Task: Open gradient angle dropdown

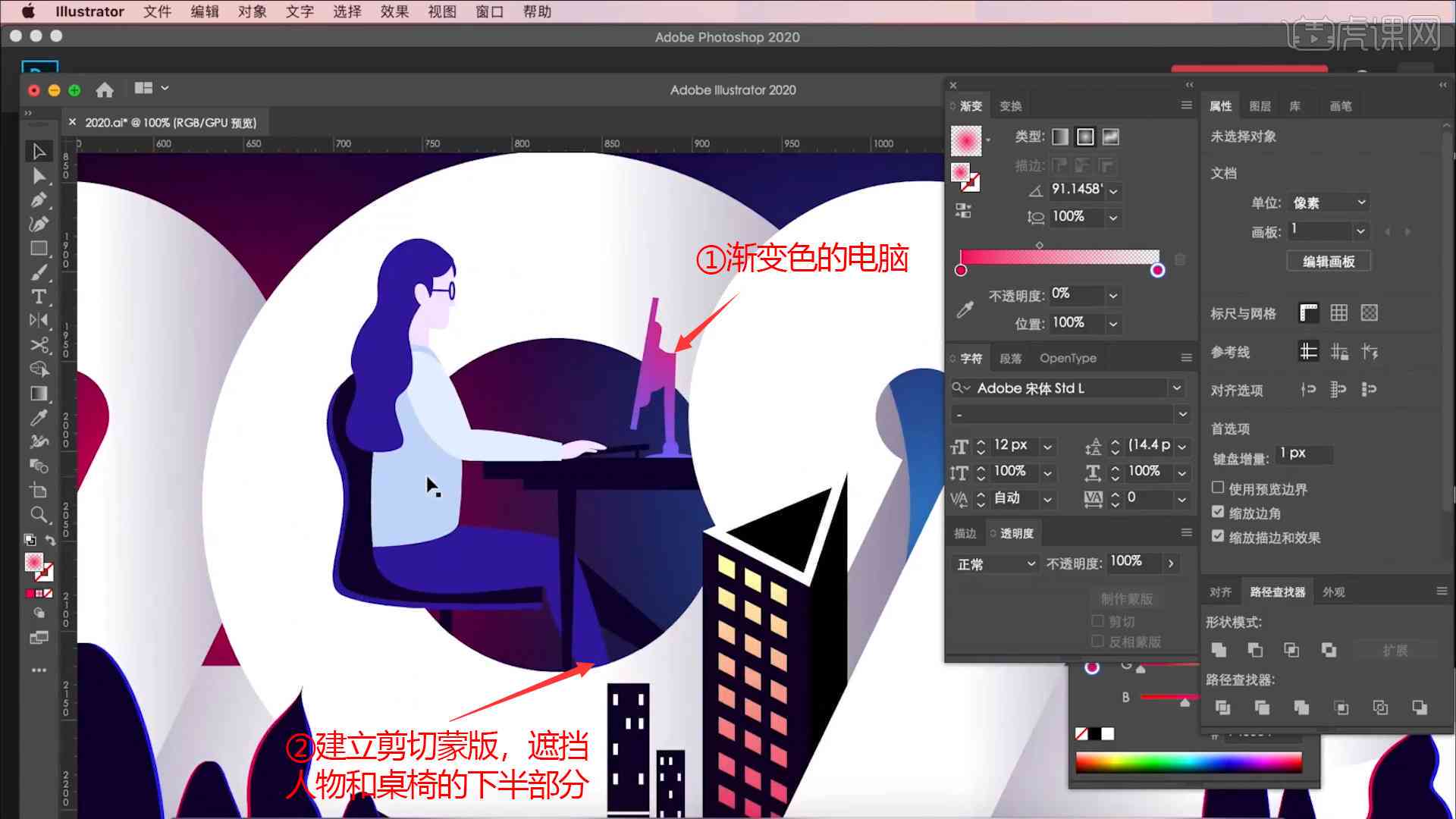Action: [x=1113, y=191]
